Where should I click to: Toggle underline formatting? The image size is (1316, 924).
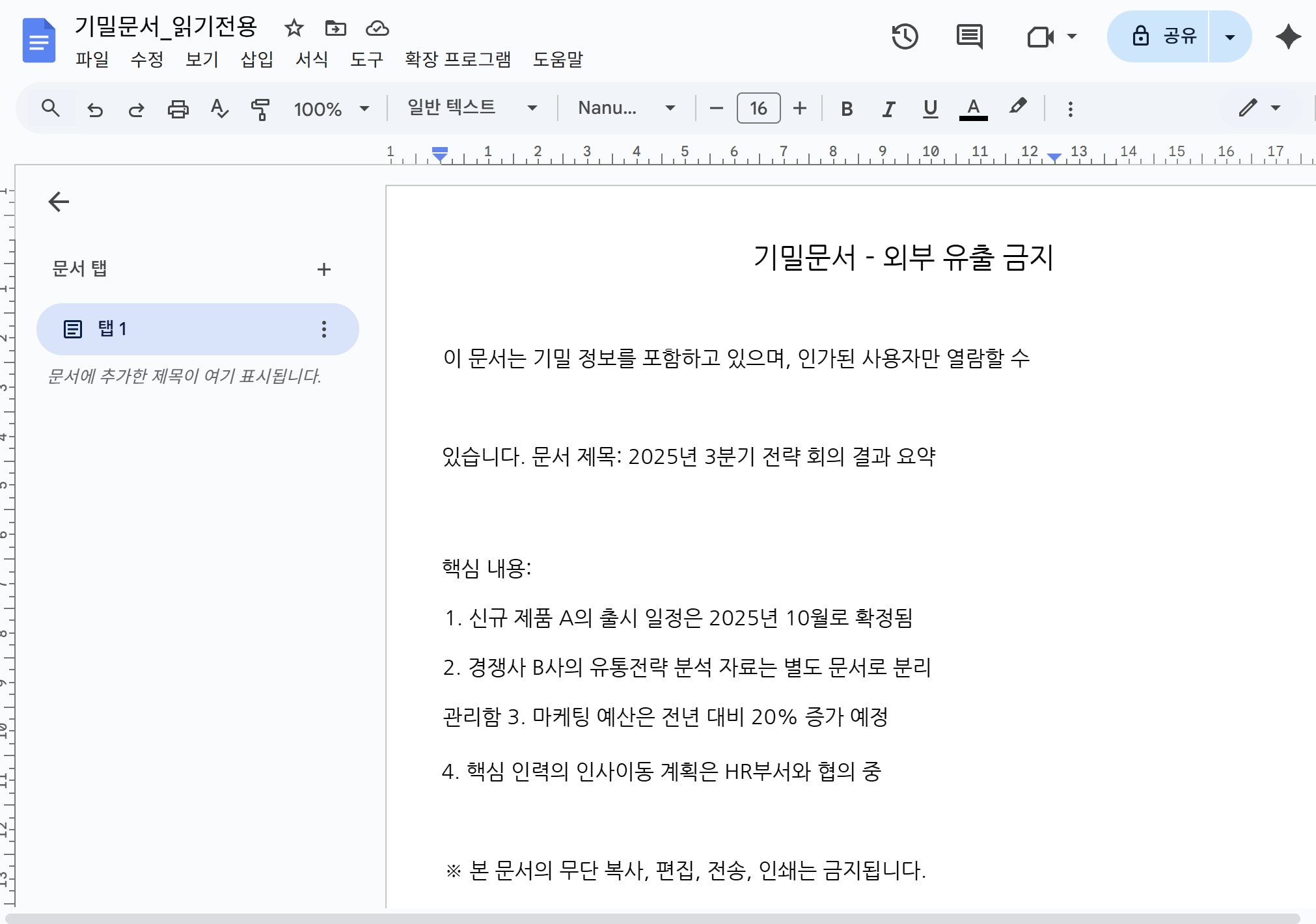point(931,109)
